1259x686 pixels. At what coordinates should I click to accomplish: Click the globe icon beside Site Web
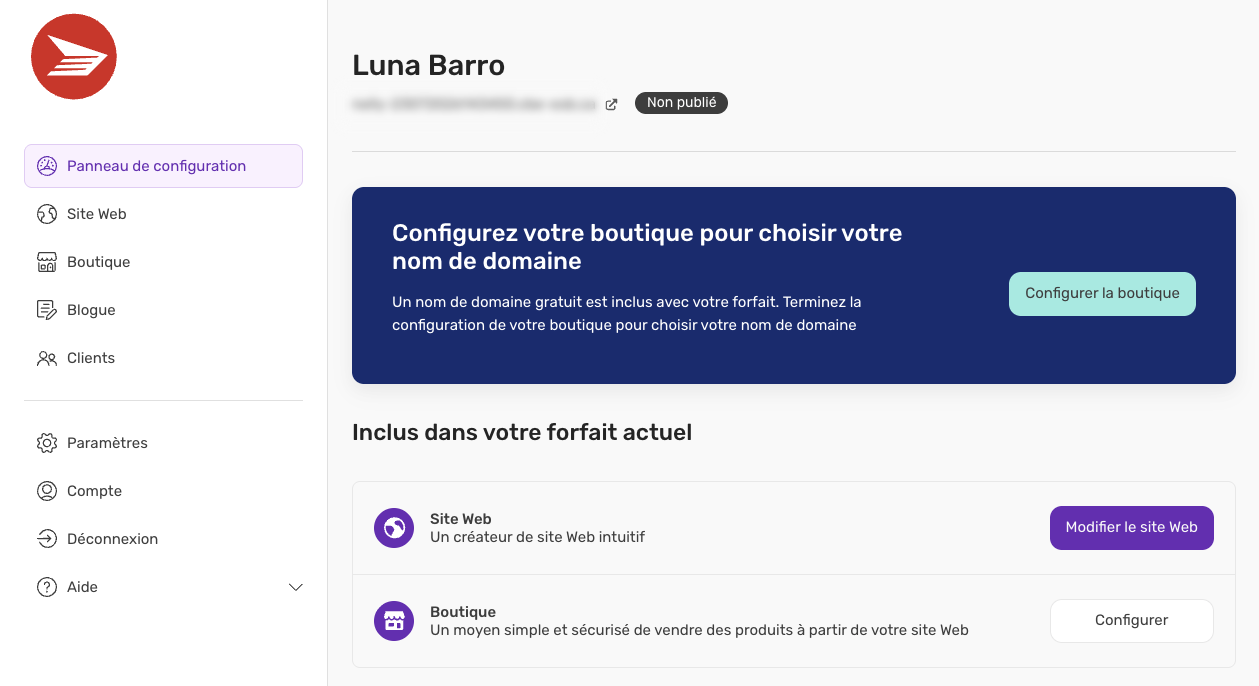point(47,214)
